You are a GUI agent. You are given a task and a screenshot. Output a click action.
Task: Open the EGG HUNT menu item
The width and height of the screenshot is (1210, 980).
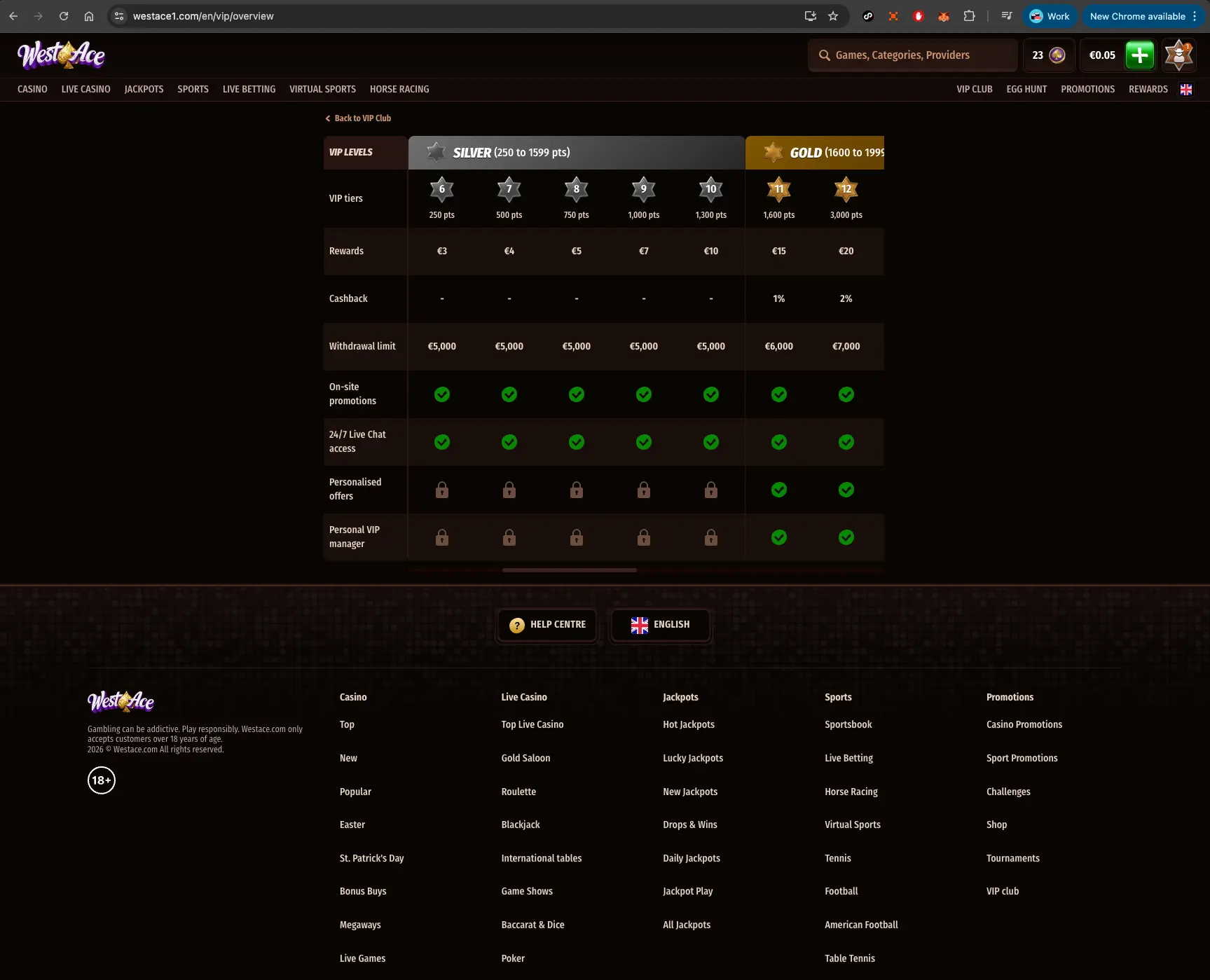click(x=1026, y=89)
